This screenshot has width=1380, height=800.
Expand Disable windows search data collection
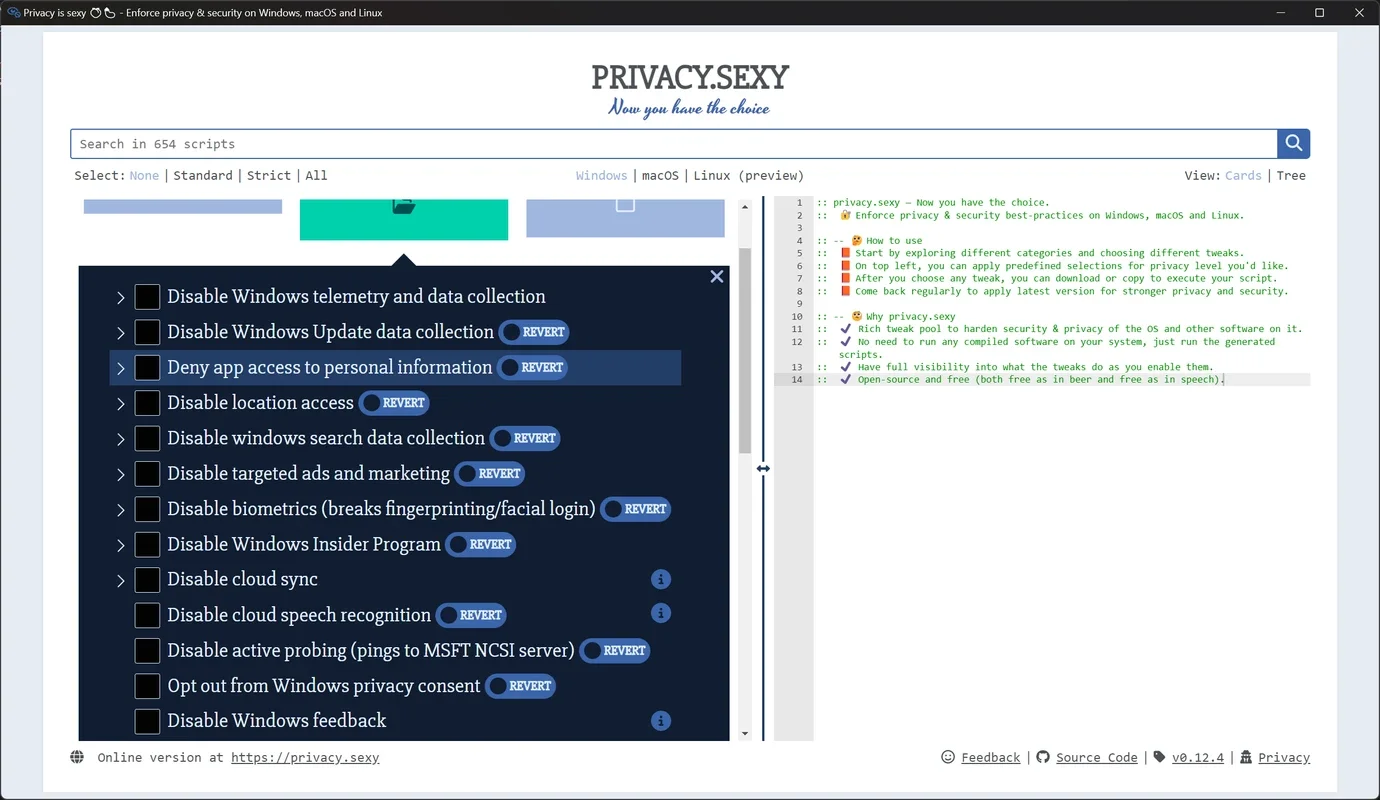pos(120,439)
